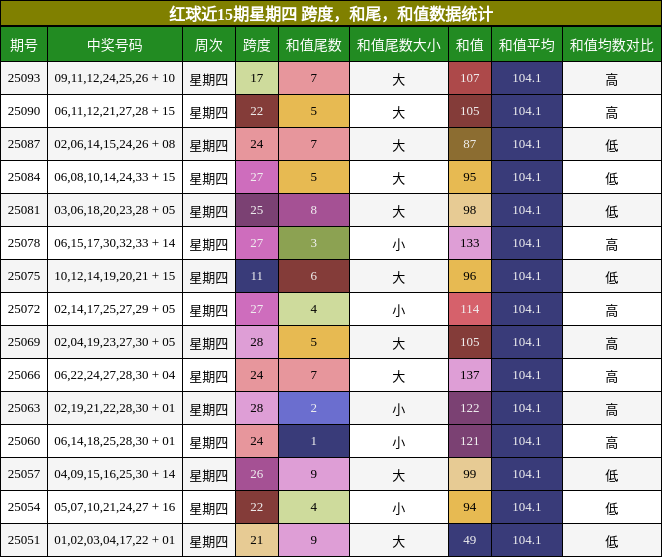Select issue number 25066
This screenshot has height=557, width=662.
[24, 375]
